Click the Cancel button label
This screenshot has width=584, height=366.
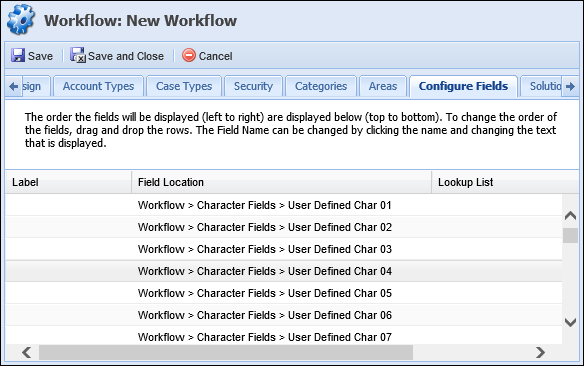click(x=215, y=56)
